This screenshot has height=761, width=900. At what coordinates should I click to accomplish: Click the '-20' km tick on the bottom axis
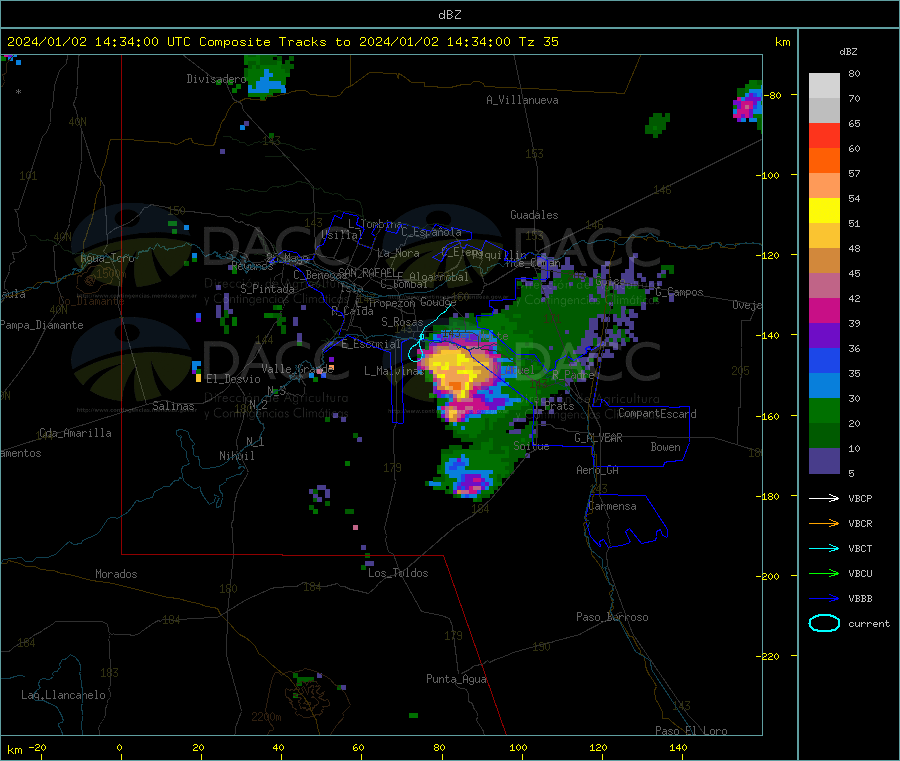click(x=37, y=748)
